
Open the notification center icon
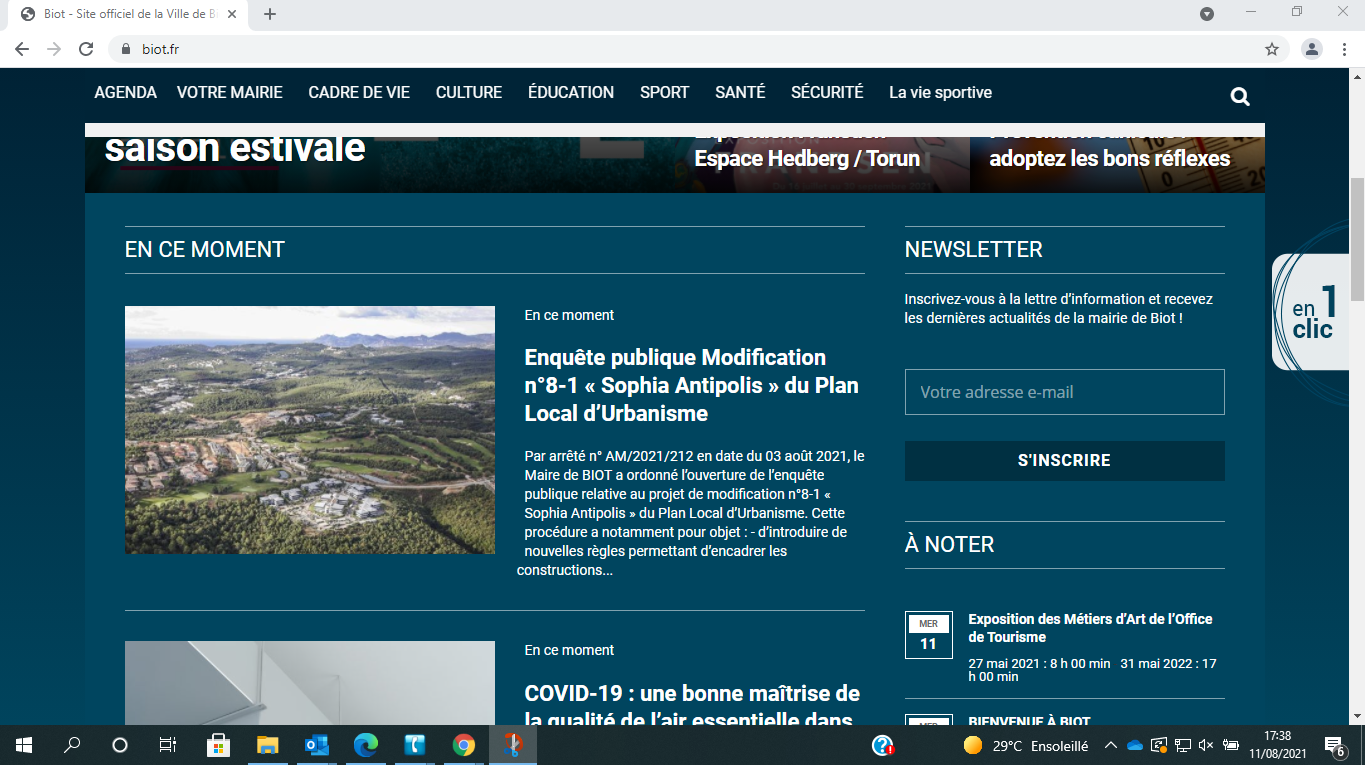click(x=1334, y=745)
